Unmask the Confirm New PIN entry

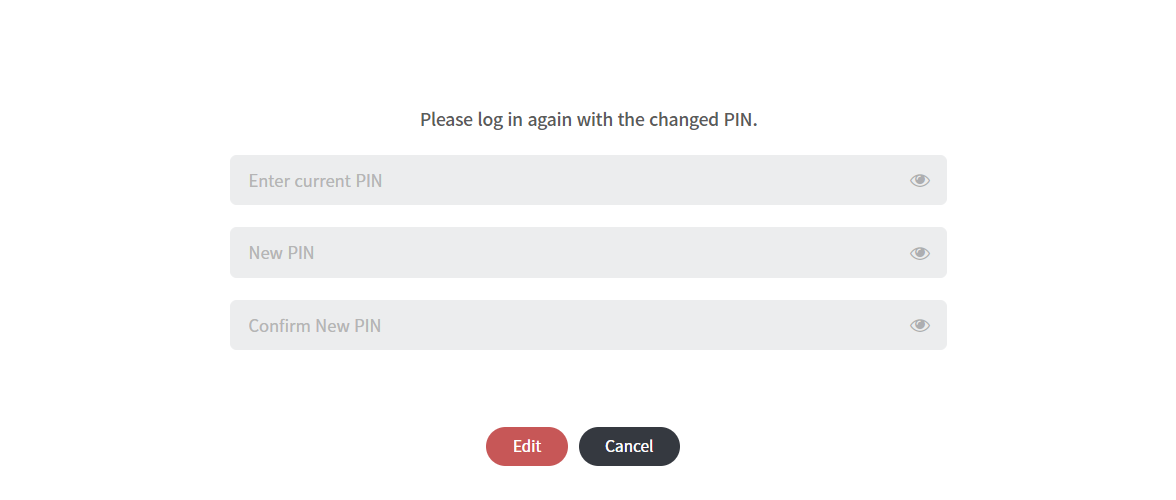point(920,325)
